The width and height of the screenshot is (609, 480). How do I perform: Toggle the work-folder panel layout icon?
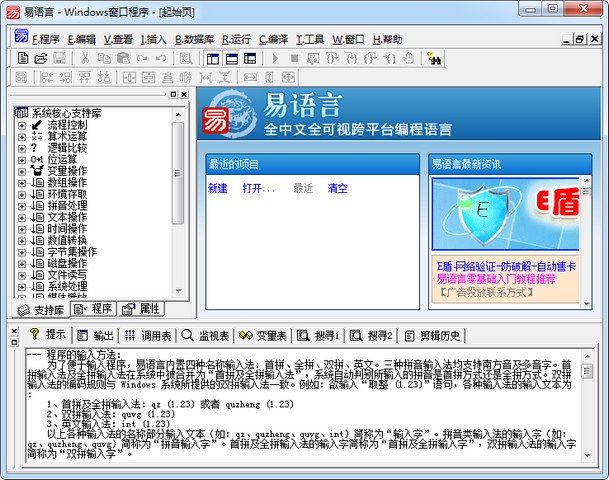(x=213, y=59)
